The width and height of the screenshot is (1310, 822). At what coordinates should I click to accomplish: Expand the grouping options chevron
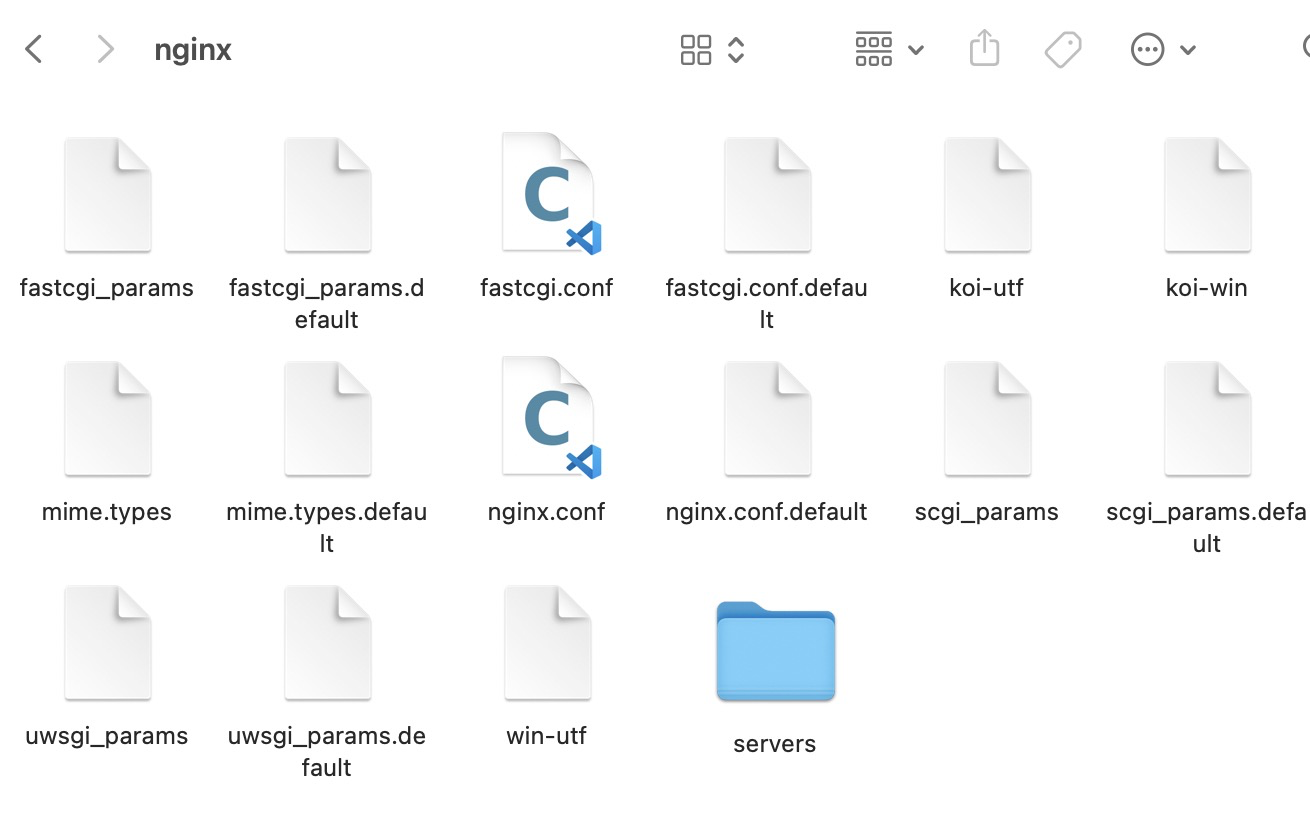pos(915,50)
